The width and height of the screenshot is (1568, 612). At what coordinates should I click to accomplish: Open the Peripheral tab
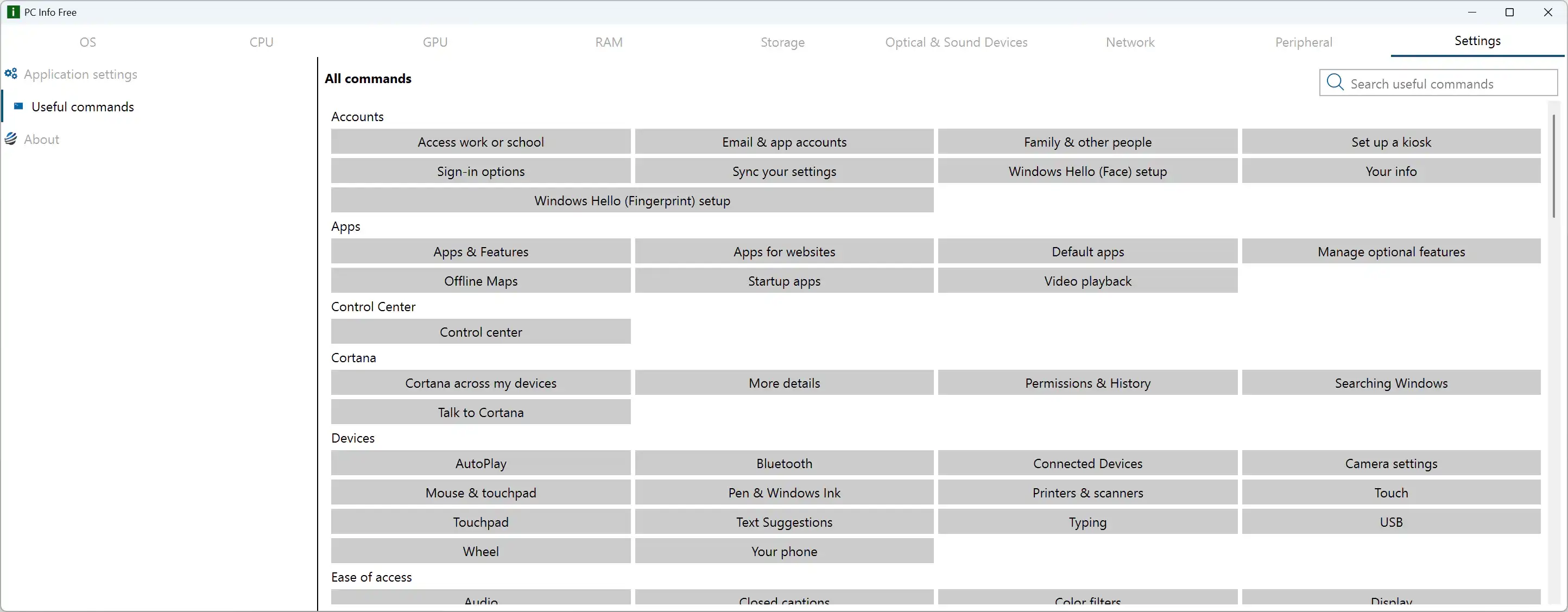1303,42
